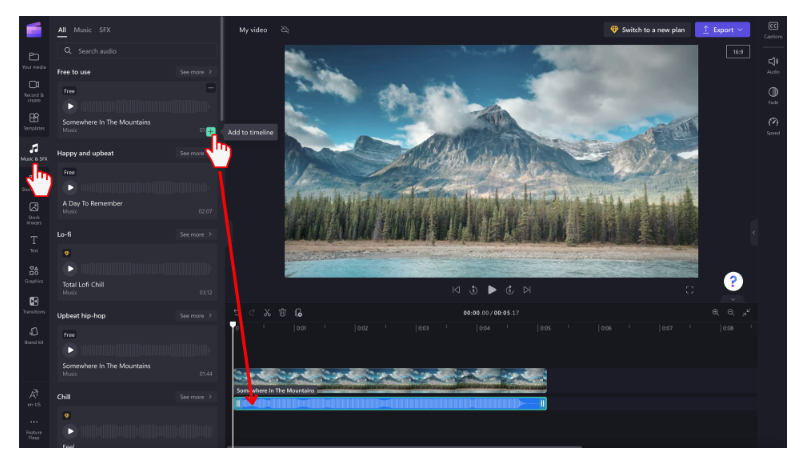The image size is (802, 463).
Task: Open the Audio property panel
Action: (x=773, y=65)
